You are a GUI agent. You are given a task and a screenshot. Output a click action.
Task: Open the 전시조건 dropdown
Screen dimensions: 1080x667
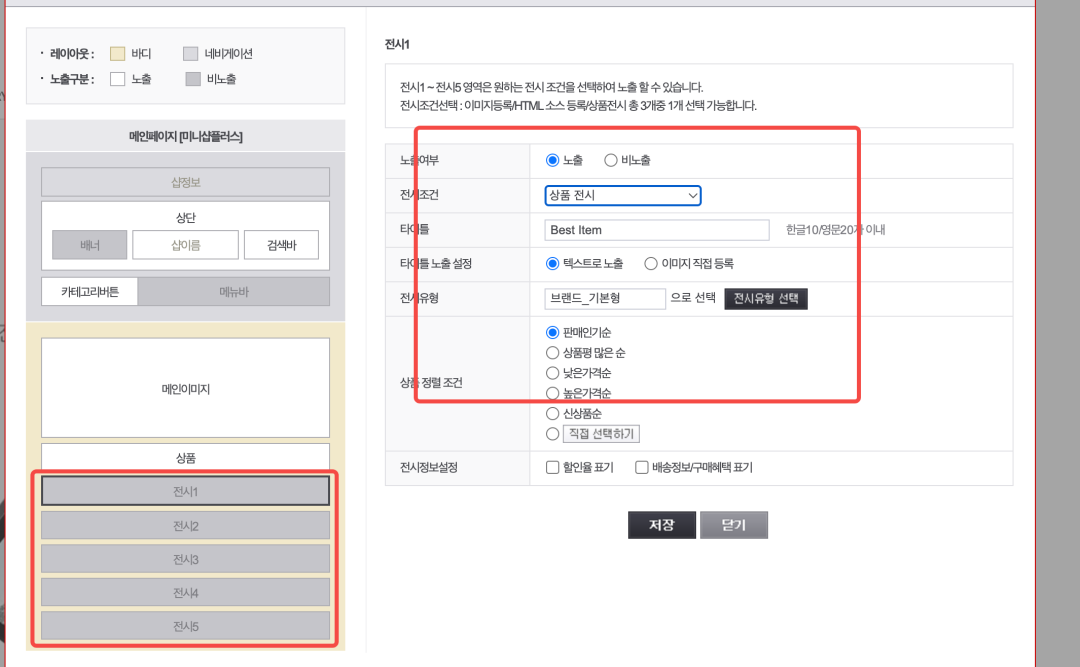[x=622, y=195]
